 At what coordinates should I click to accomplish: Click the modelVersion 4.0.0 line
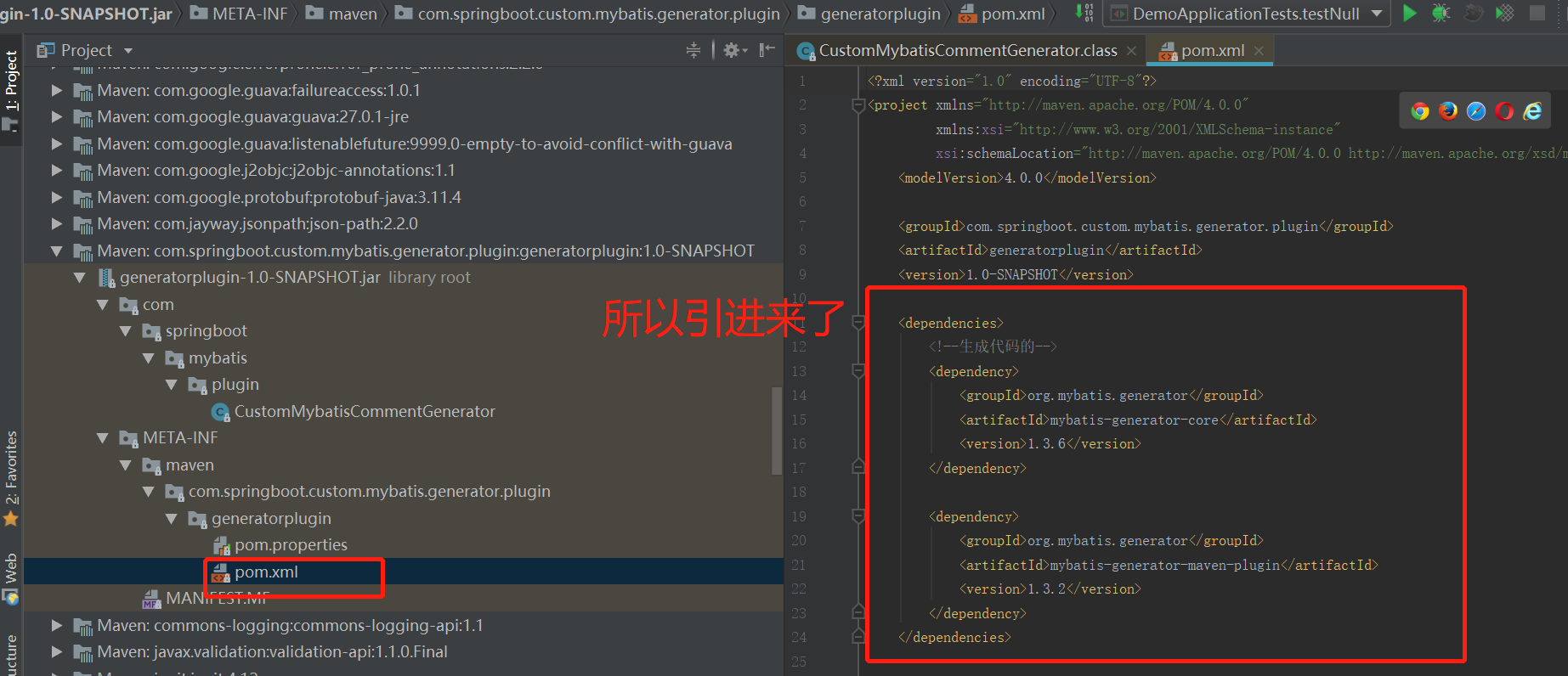click(1027, 177)
